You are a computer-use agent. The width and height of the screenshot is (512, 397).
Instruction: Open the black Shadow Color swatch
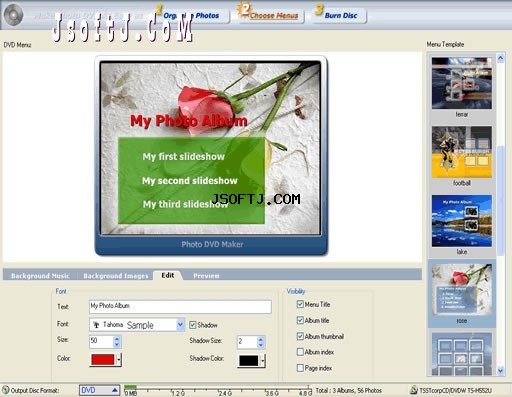pos(249,361)
